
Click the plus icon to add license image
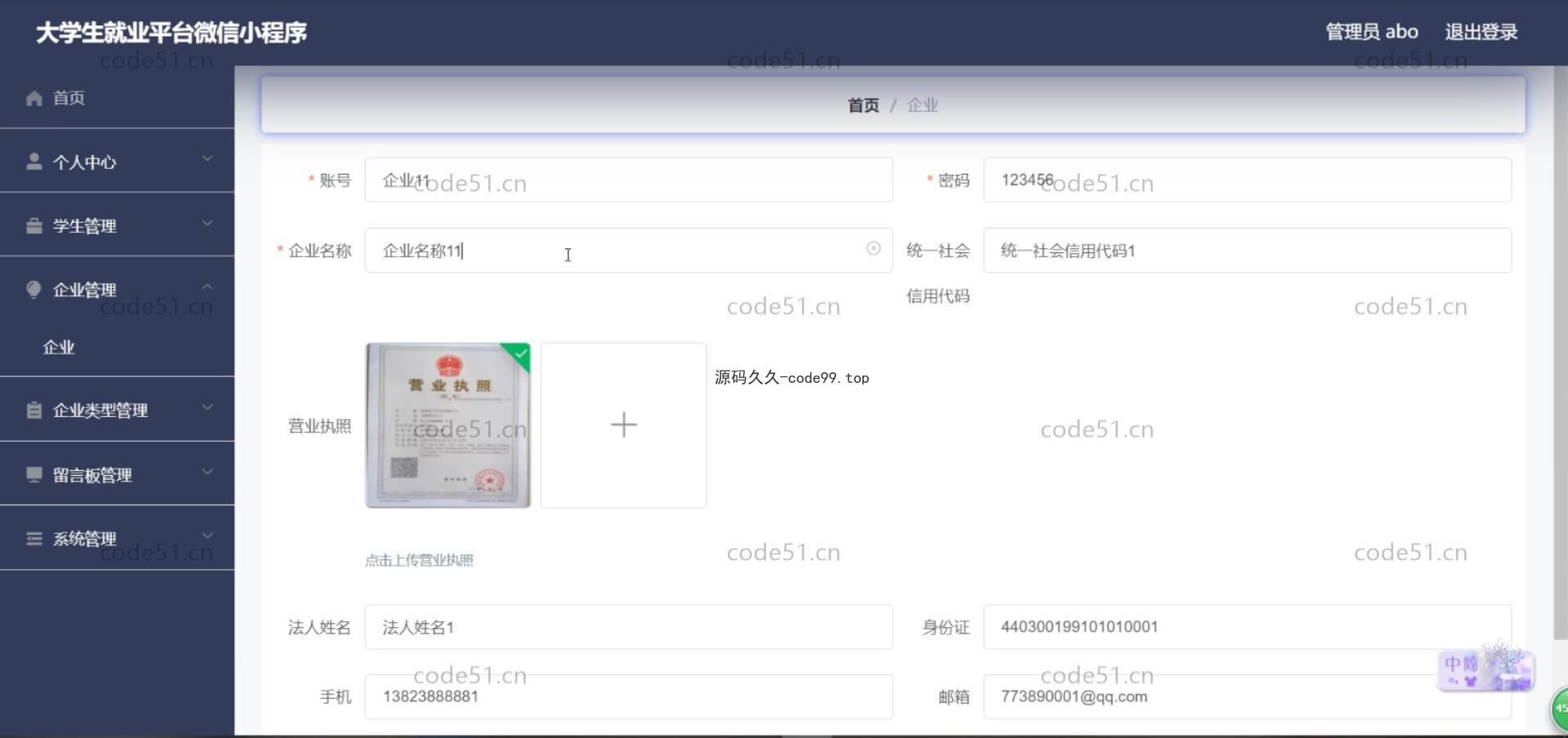pos(624,425)
